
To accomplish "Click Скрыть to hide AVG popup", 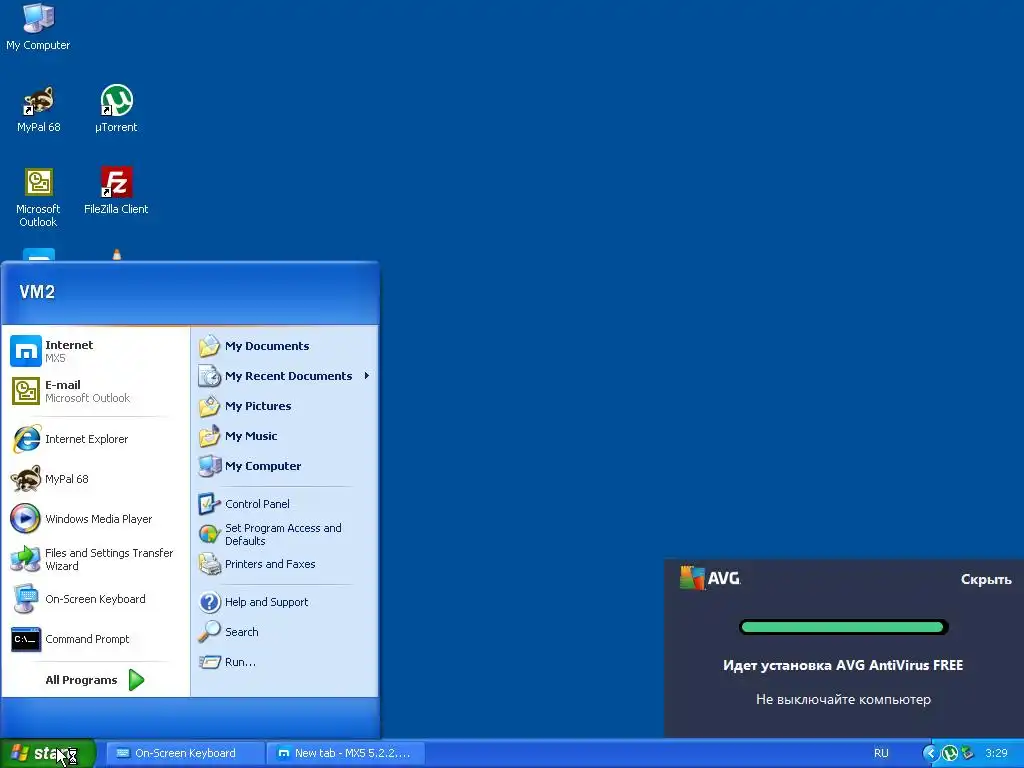I will [985, 579].
